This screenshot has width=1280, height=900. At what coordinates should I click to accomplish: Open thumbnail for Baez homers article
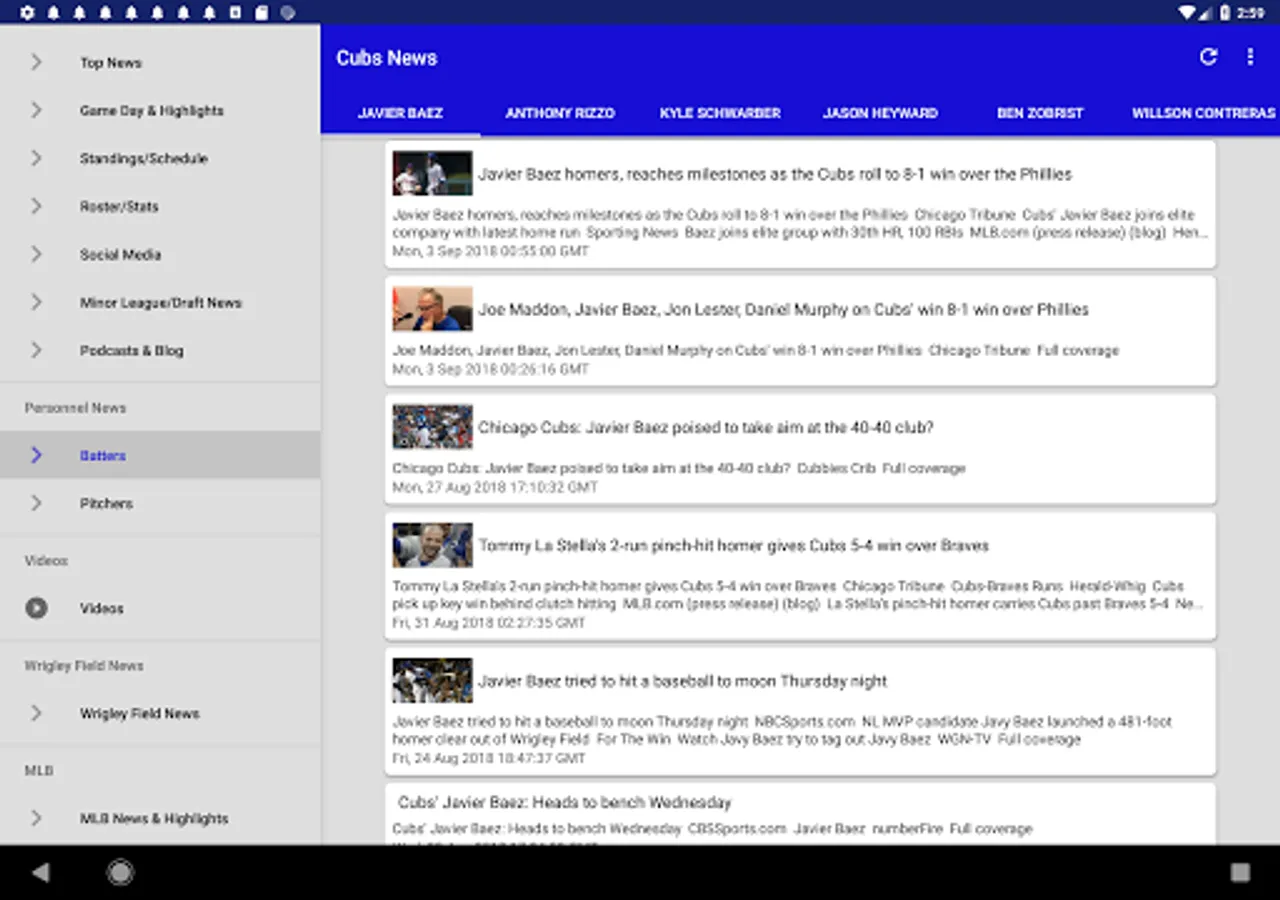tap(432, 173)
